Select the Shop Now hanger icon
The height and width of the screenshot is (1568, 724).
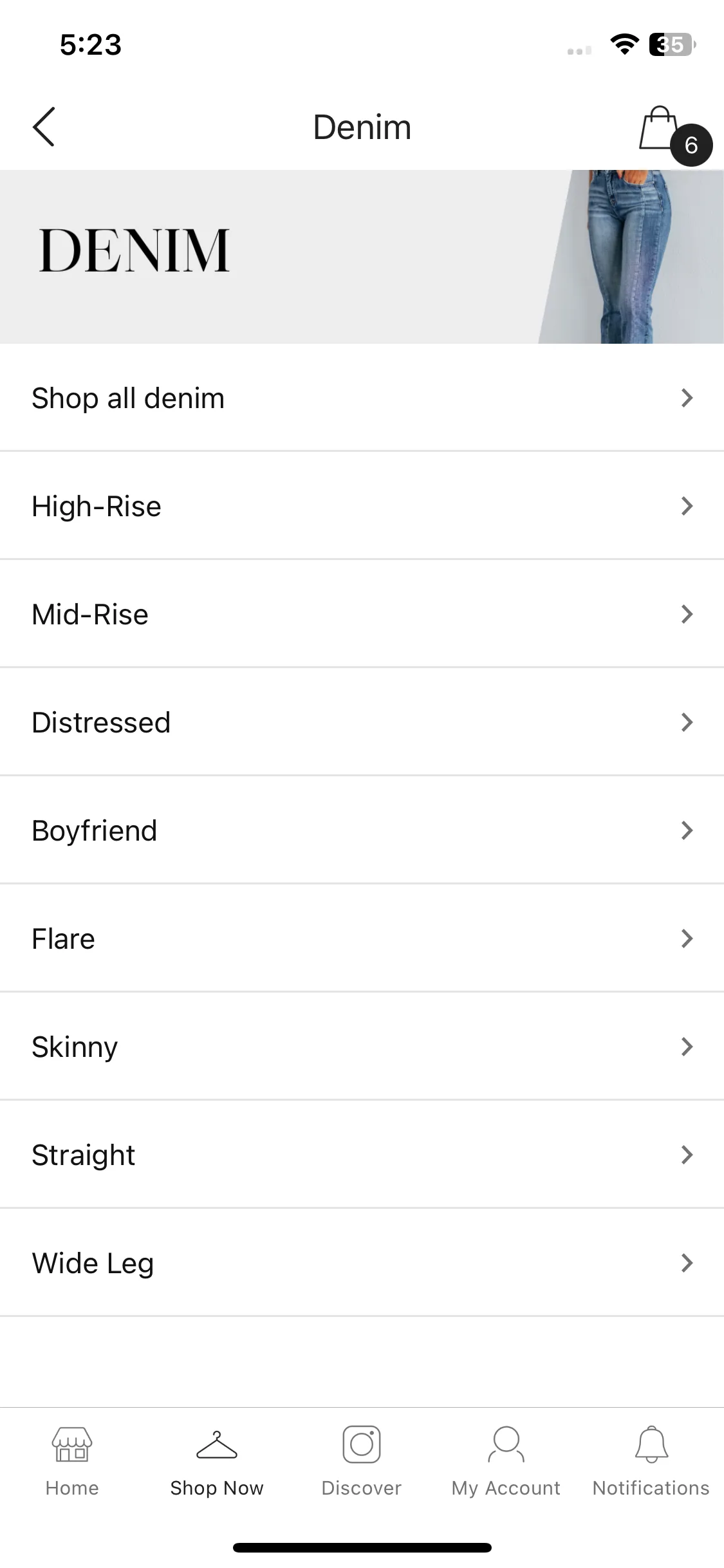217,1444
